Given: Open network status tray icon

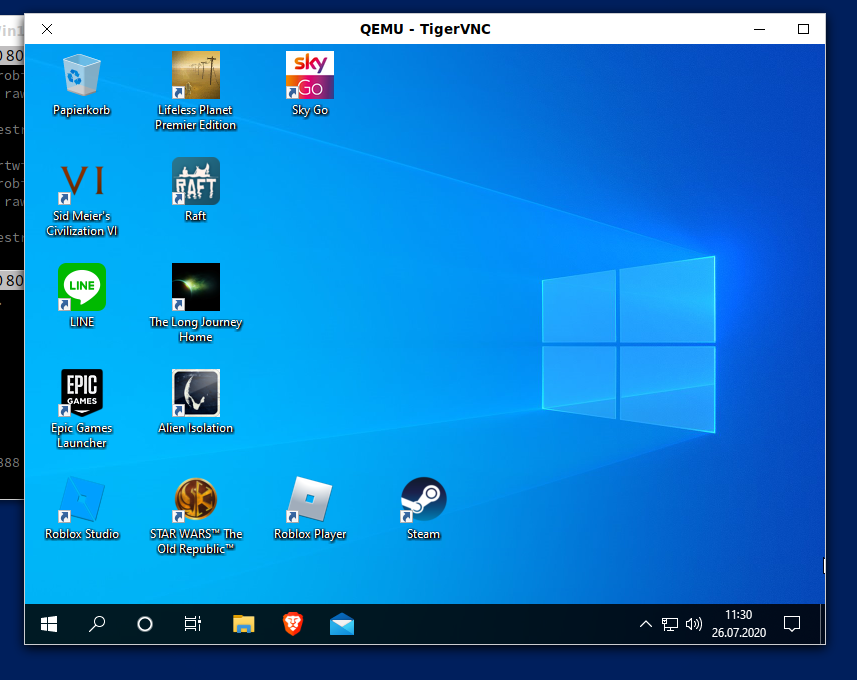Looking at the screenshot, I should click(670, 624).
